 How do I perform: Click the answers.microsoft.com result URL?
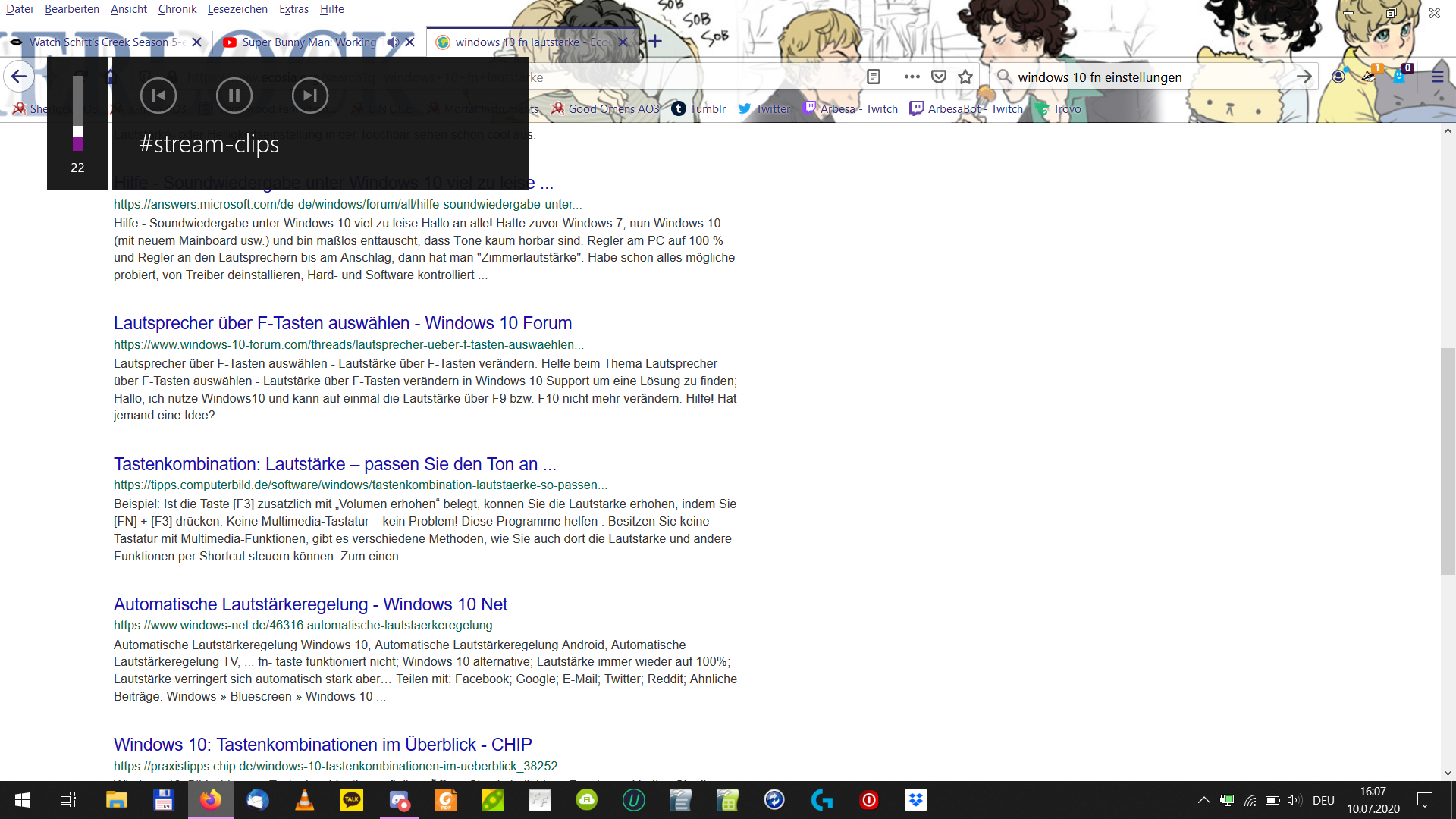[348, 204]
